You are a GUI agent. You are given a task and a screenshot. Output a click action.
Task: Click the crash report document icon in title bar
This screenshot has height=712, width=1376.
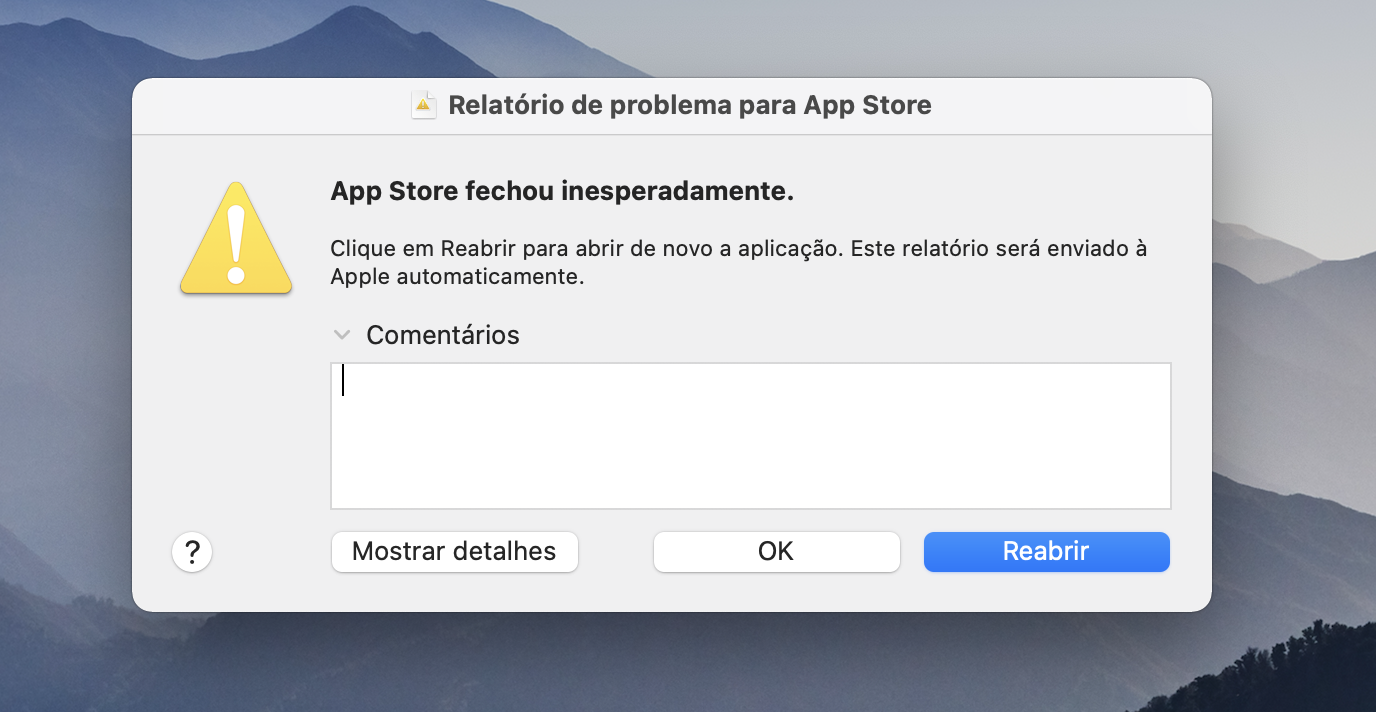coord(424,105)
